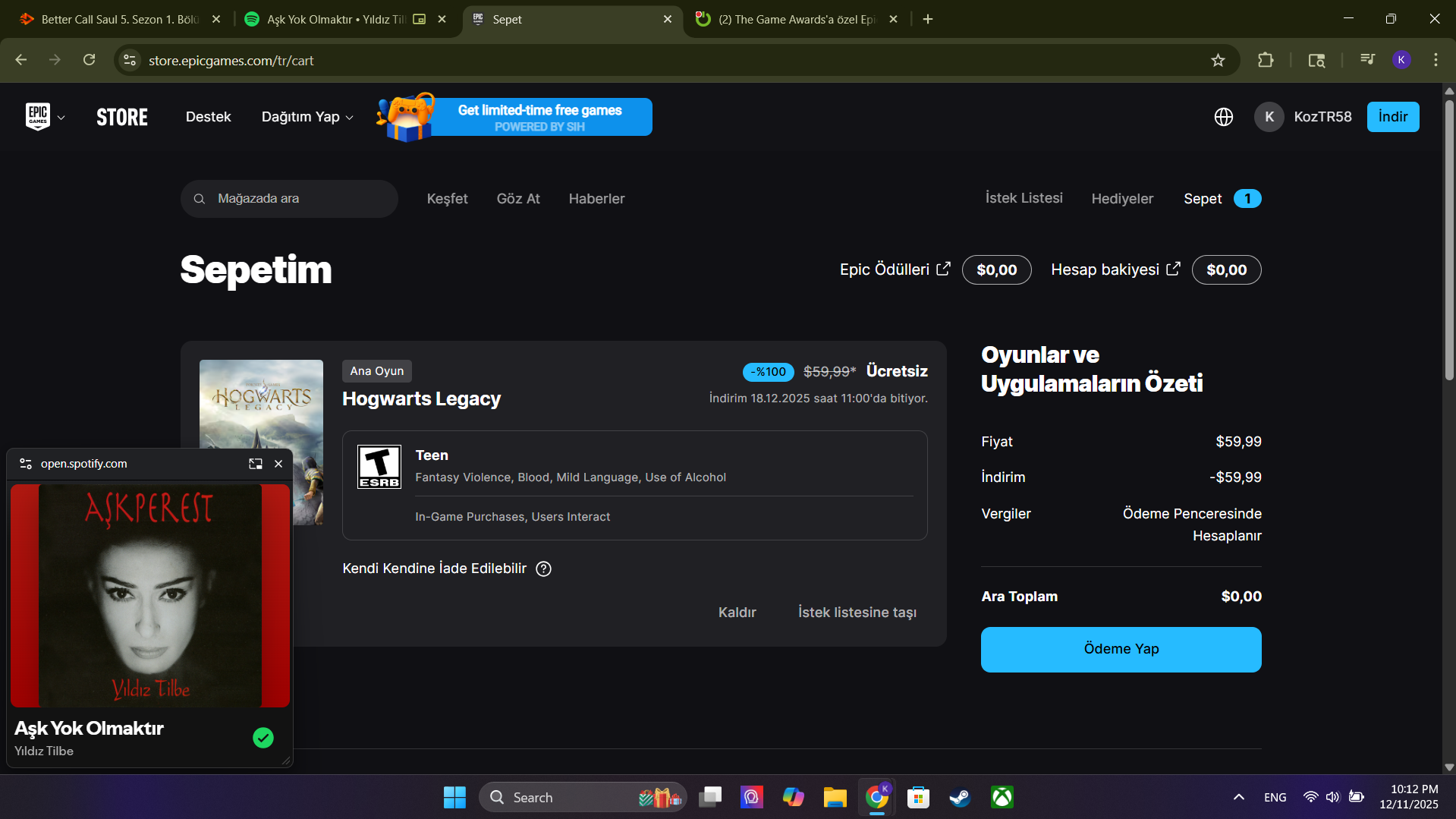Viewport: 1456px width, 819px height.
Task: Open İstek Listesi wishlist
Action: [1024, 198]
